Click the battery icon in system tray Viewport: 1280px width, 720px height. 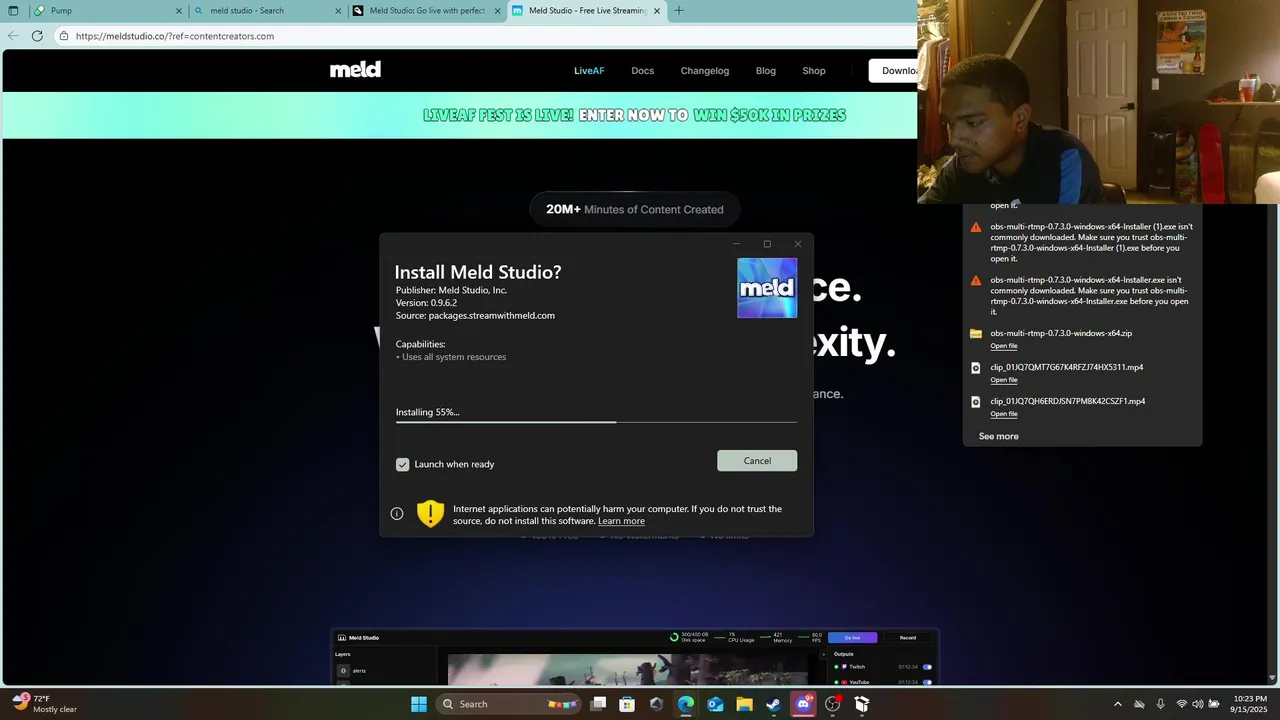click(x=1213, y=704)
